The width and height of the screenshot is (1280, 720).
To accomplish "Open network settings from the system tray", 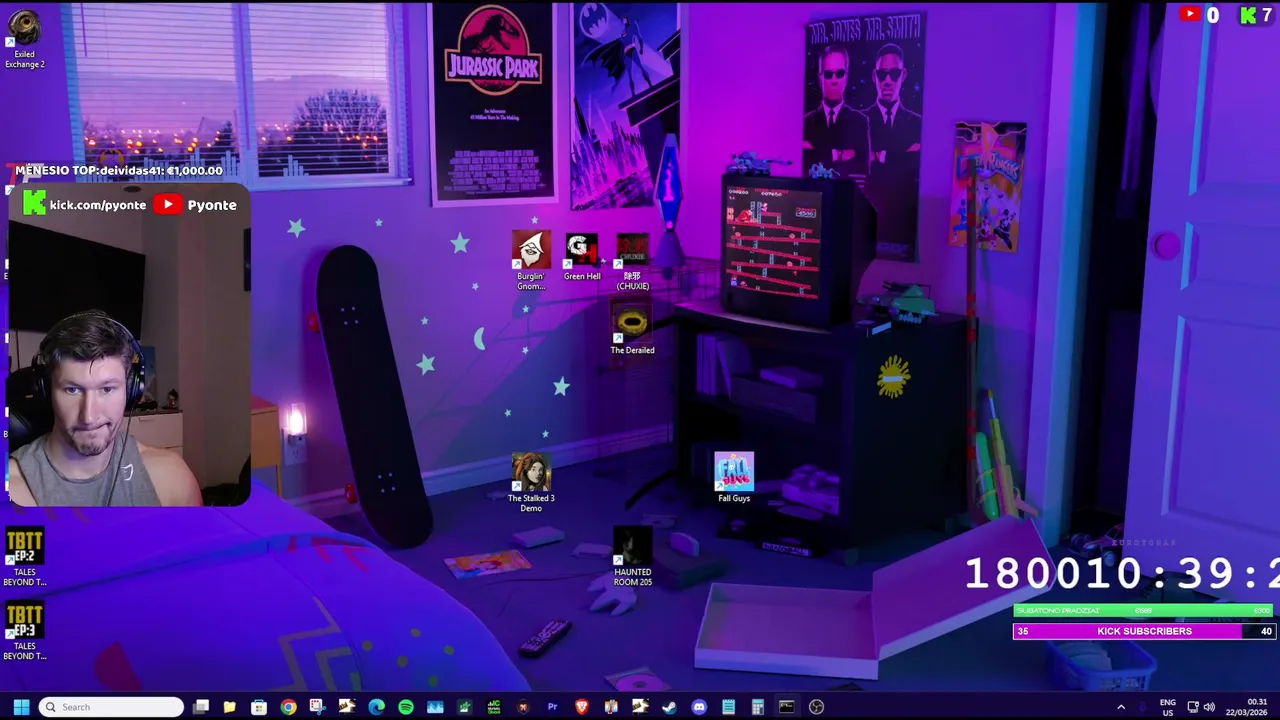I will click(x=1193, y=707).
